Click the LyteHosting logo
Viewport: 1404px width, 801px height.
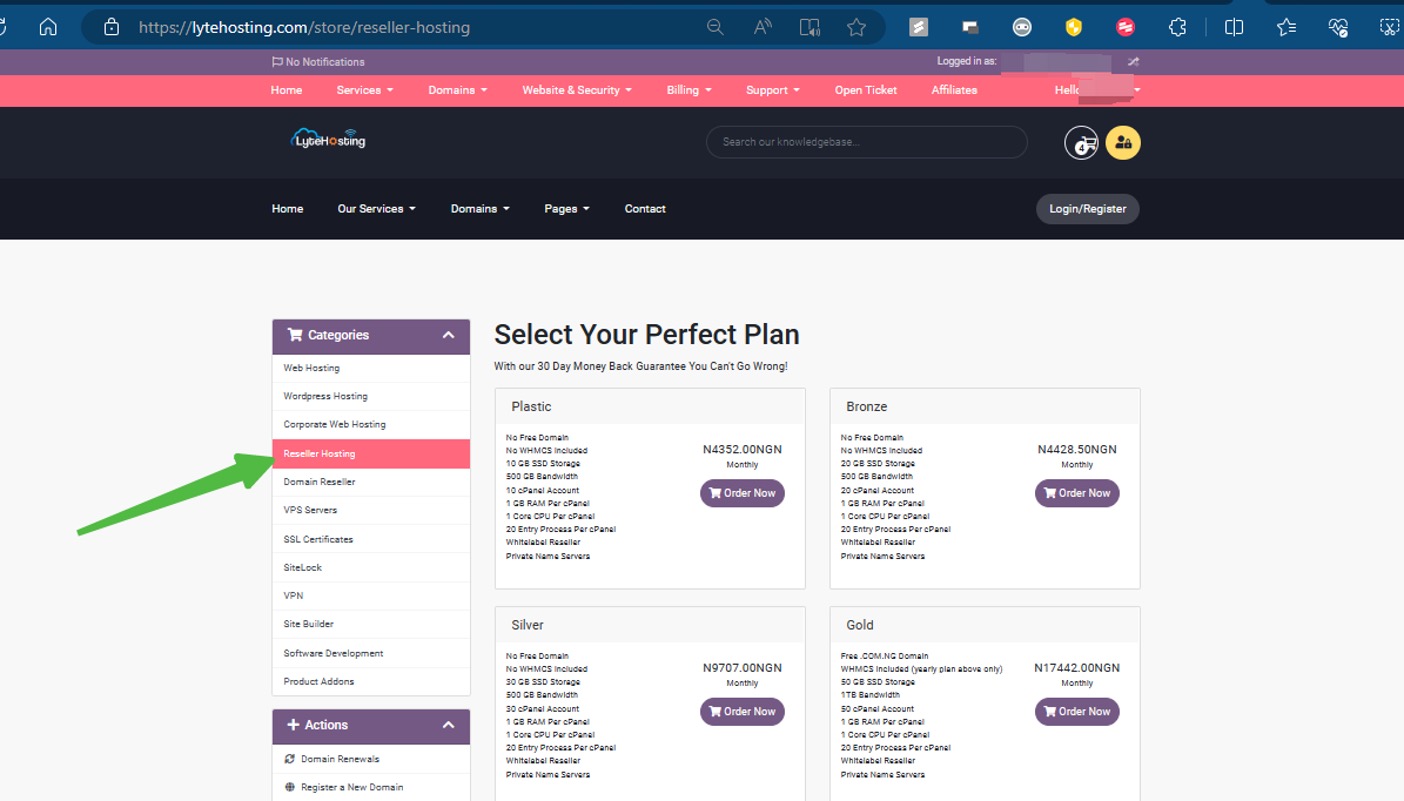click(329, 140)
